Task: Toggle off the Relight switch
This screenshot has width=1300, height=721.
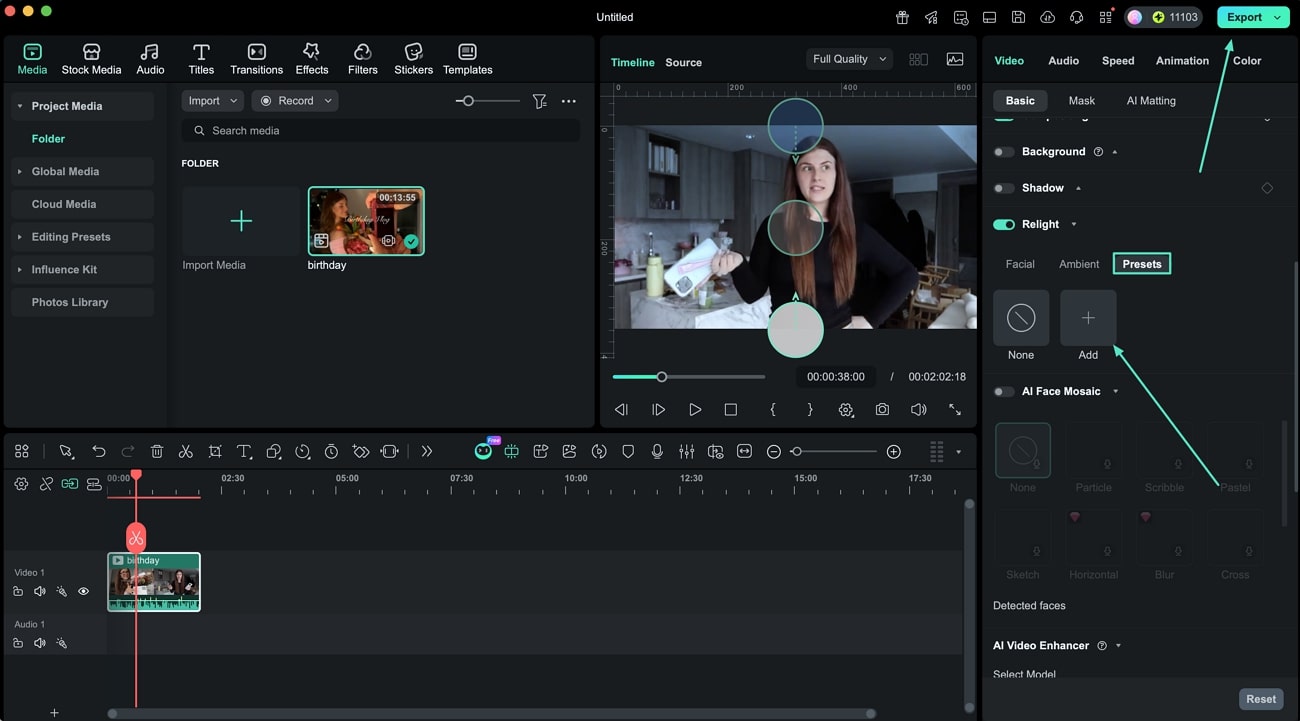Action: 1004,224
